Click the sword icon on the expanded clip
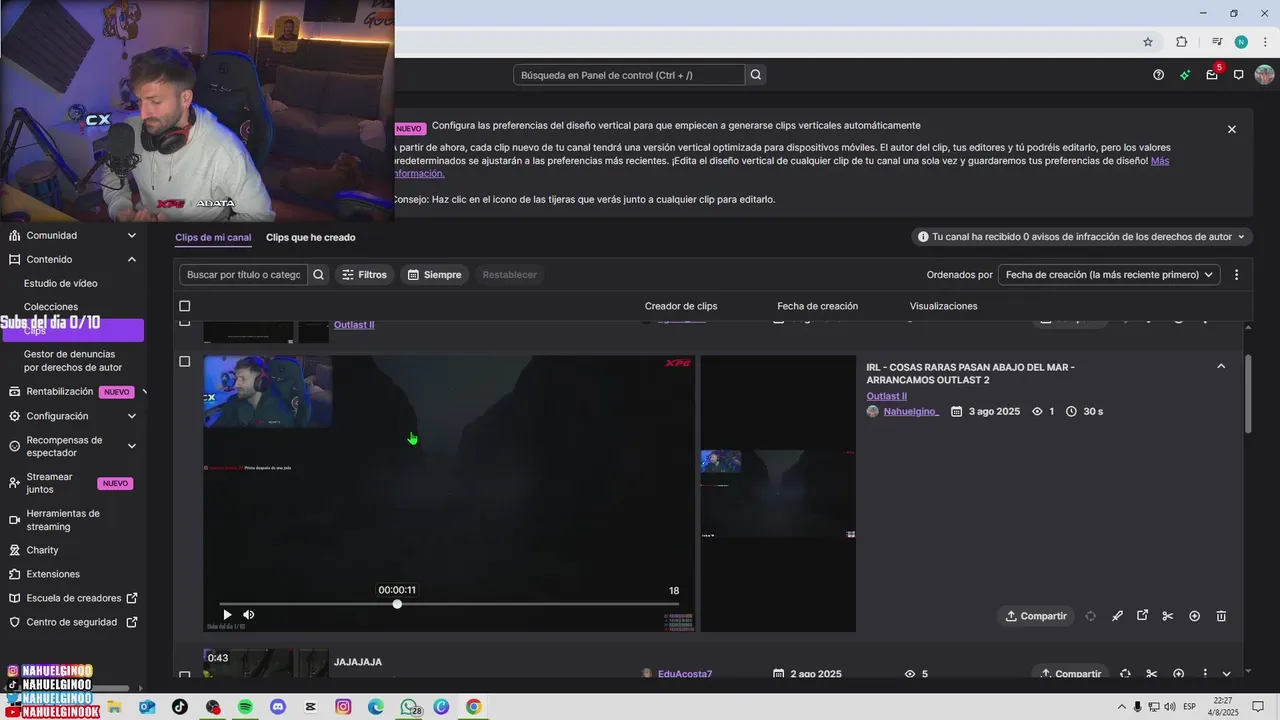Image resolution: width=1280 pixels, height=720 pixels. coord(1117,616)
